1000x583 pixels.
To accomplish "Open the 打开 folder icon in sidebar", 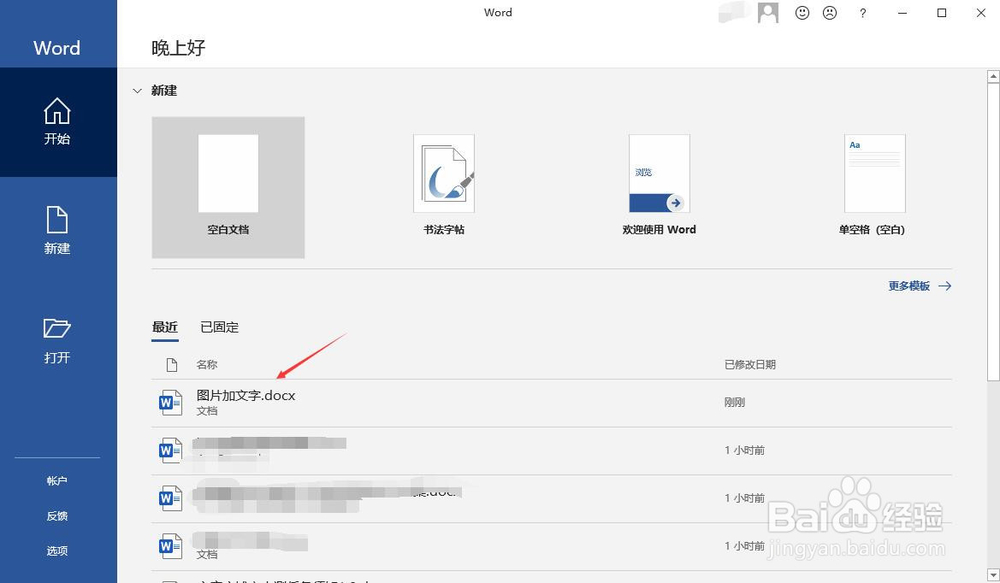I will (x=57, y=328).
